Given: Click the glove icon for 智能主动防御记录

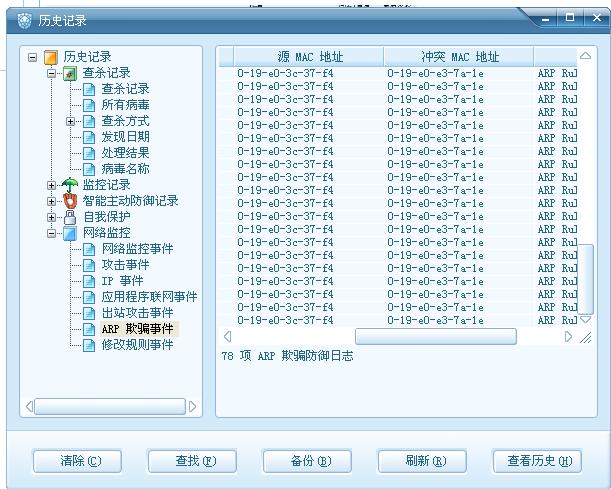Looking at the screenshot, I should 70,201.
